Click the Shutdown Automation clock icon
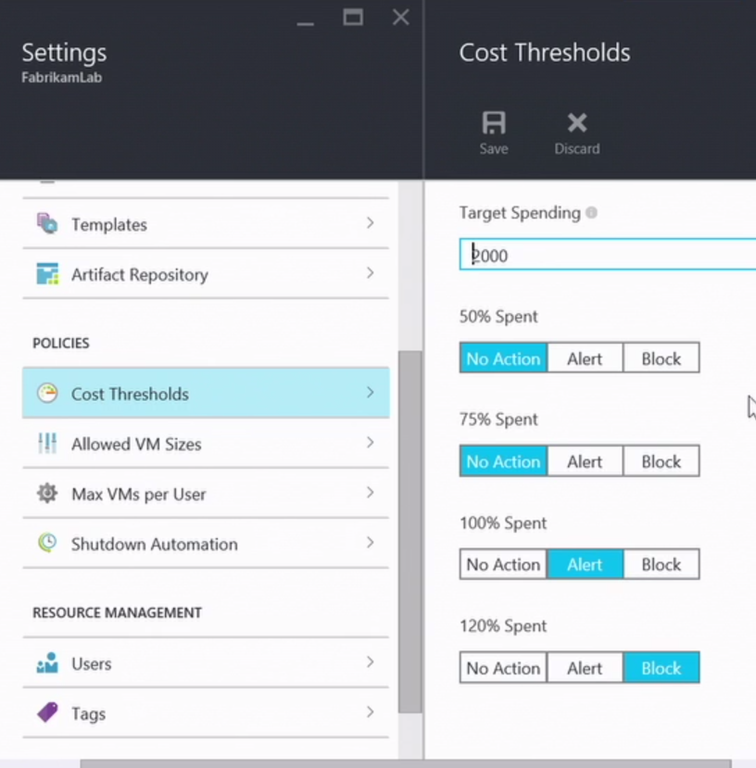The width and height of the screenshot is (756, 768). tap(47, 543)
